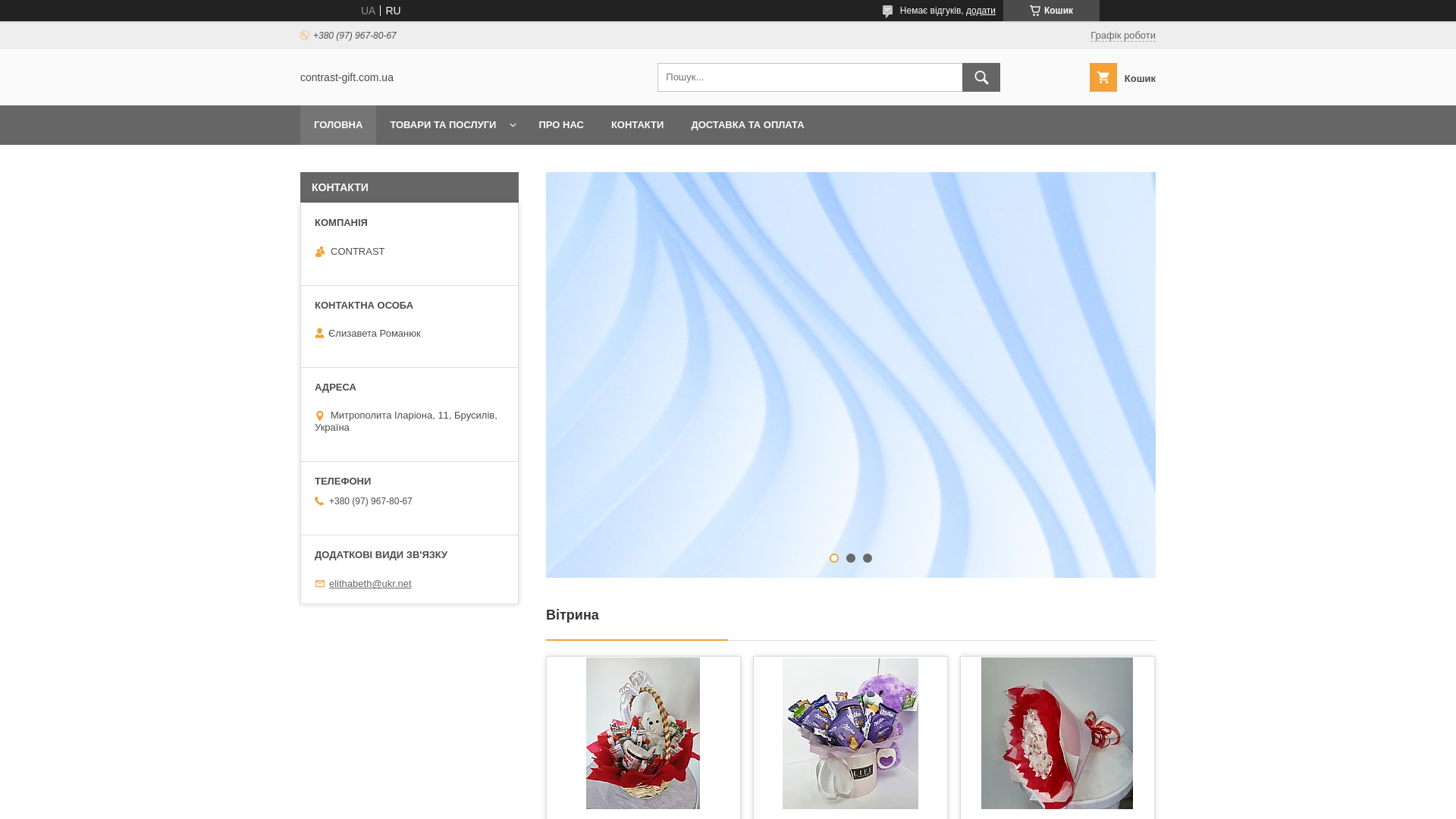The image size is (1456, 819).
Task: Click the email envelope icon
Action: 320,584
